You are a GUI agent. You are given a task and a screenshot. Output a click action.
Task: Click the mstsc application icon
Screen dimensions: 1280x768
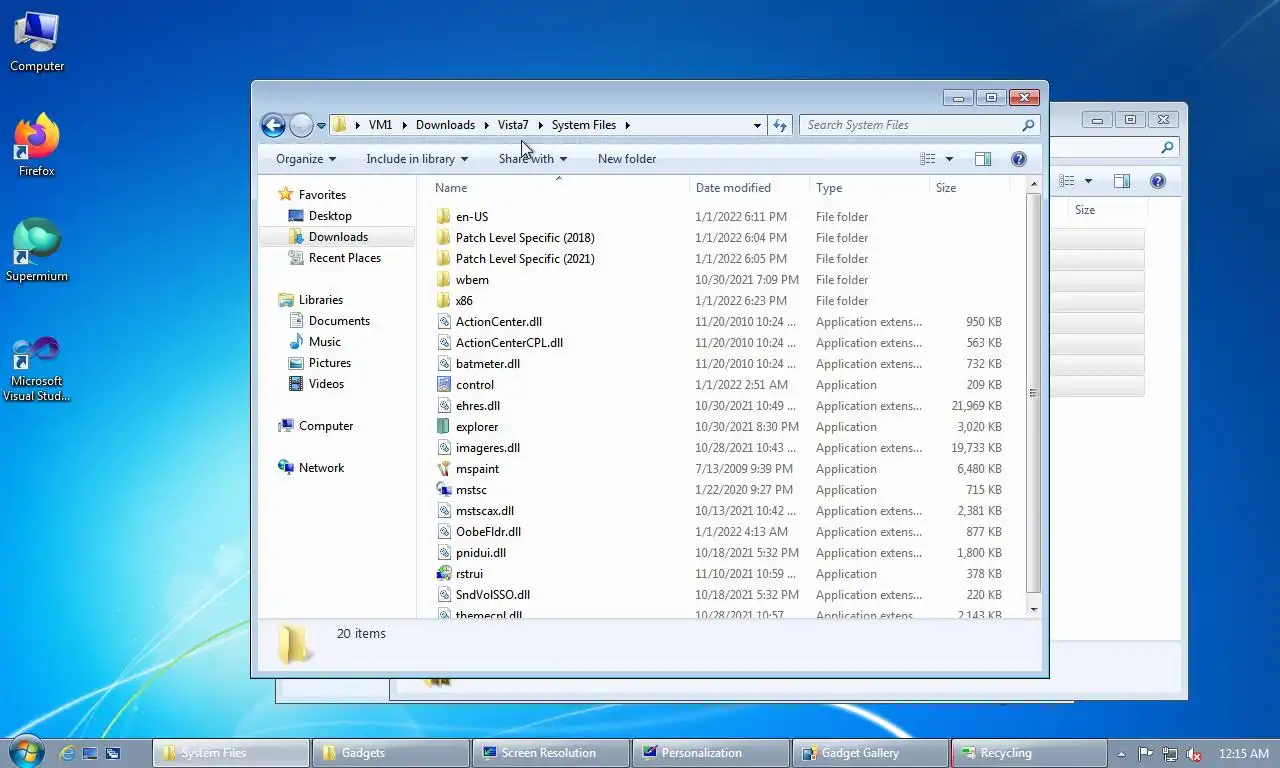click(x=445, y=490)
